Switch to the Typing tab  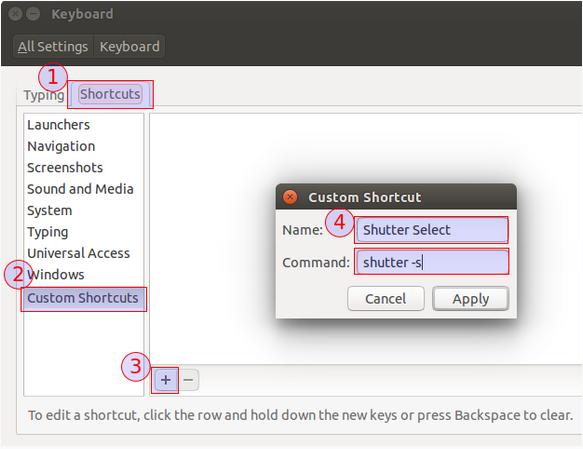tap(44, 95)
